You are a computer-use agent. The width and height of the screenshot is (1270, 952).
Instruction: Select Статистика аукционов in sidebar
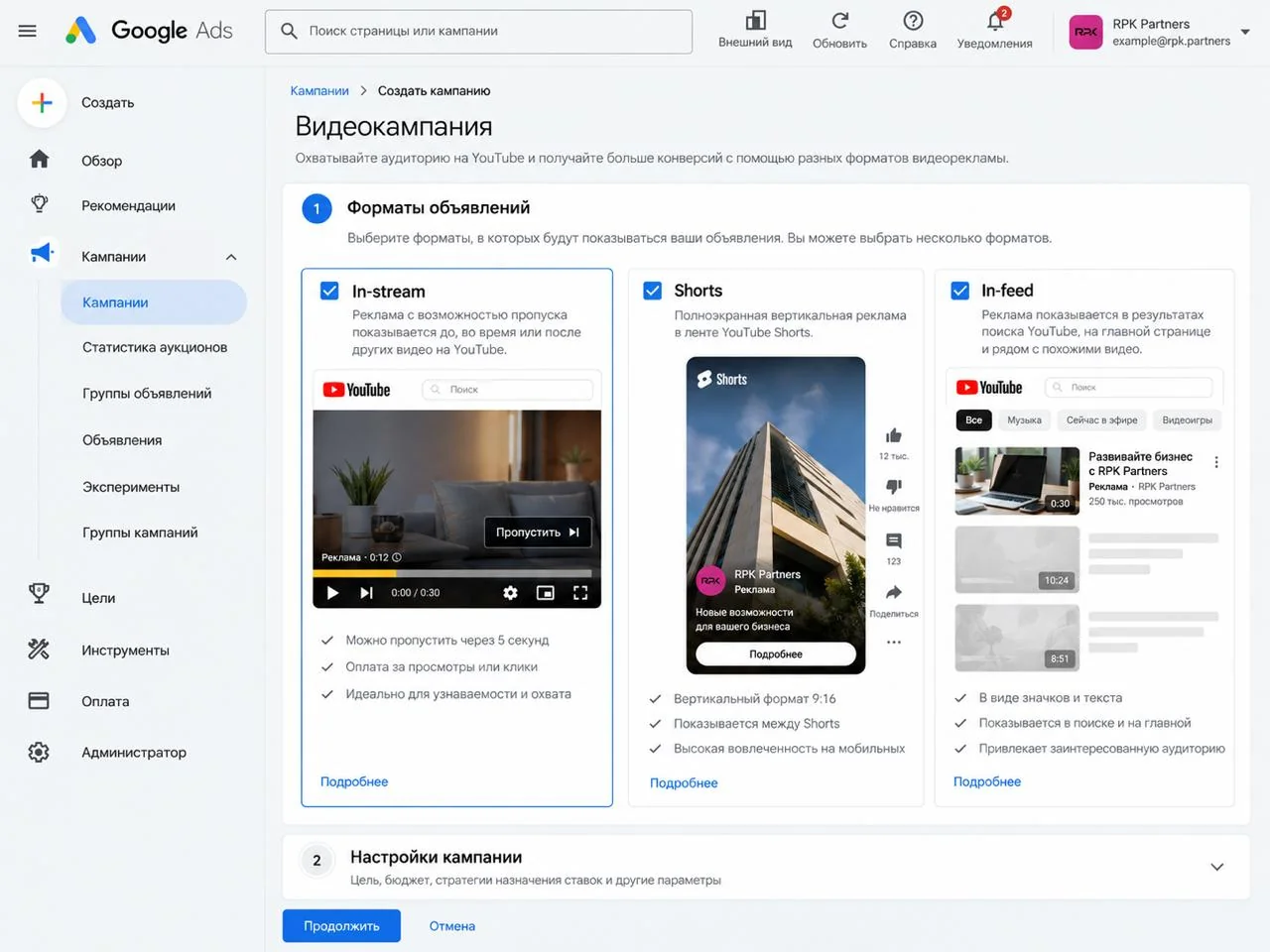tap(155, 347)
